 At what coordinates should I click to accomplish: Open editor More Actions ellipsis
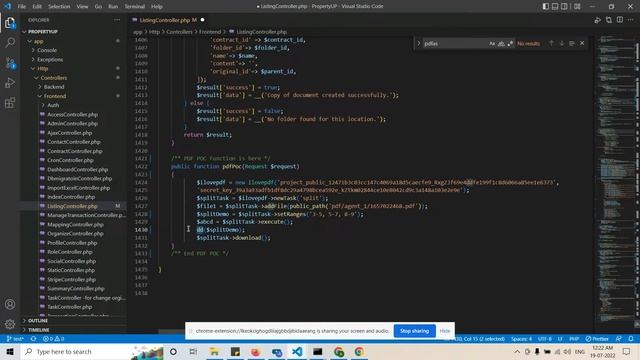(631, 20)
